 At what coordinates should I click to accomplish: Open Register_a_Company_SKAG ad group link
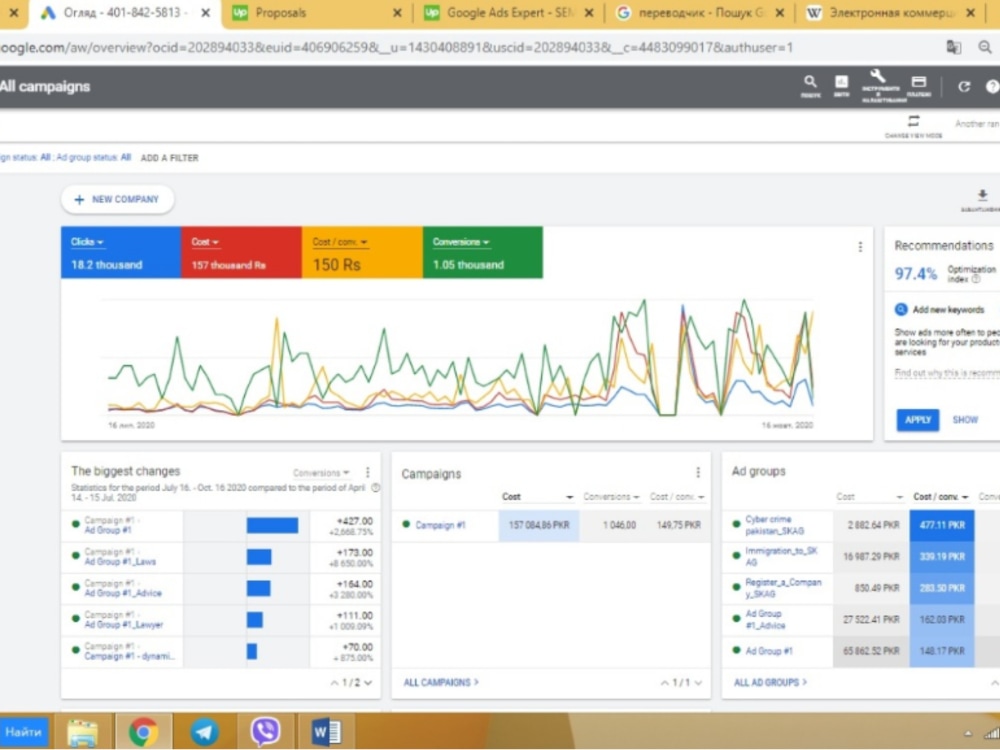(783, 588)
